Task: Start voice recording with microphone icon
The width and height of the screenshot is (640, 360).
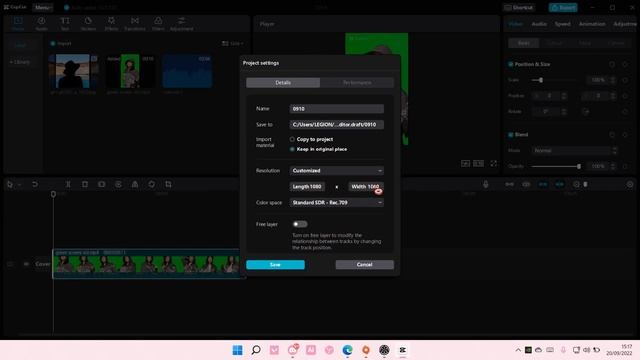Action: pos(485,184)
